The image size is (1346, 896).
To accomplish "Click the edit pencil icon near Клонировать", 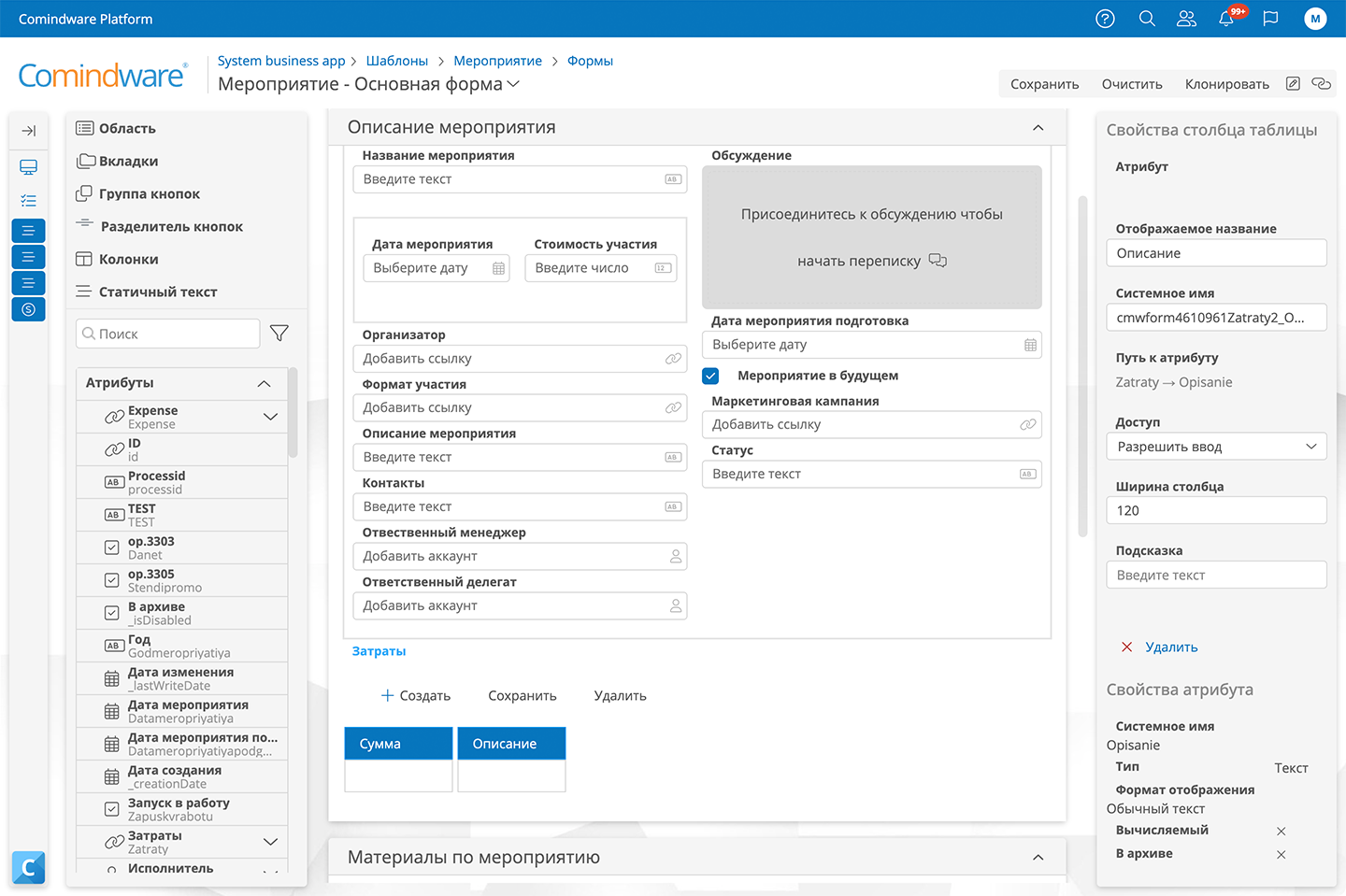I will (1293, 83).
